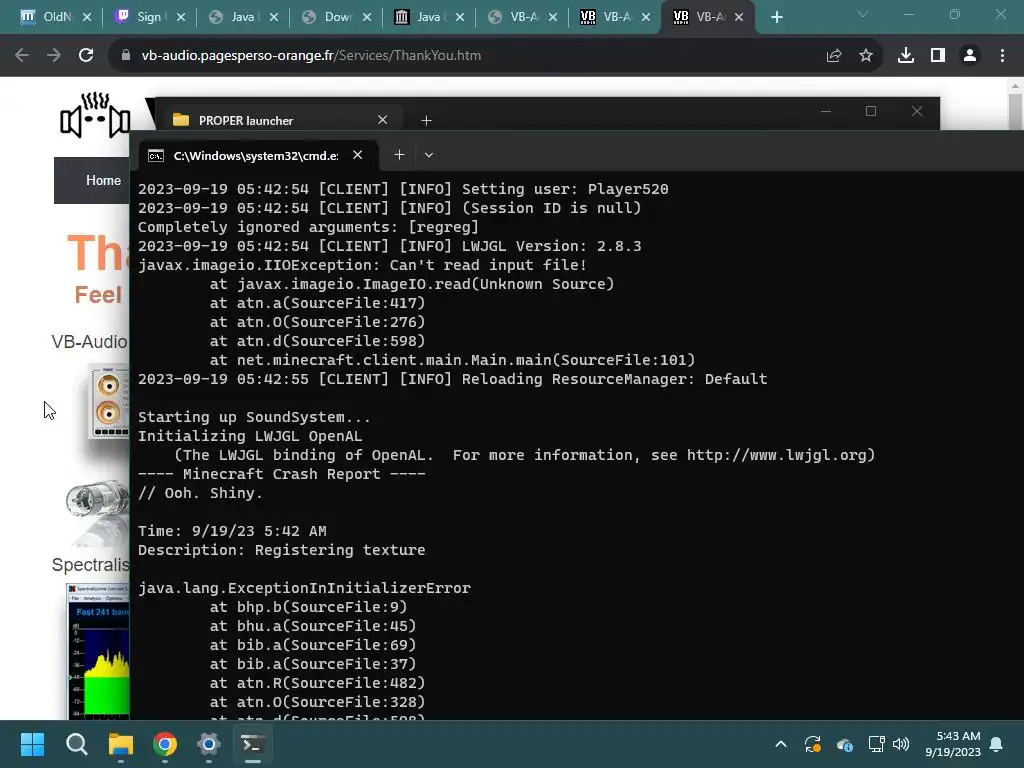Viewport: 1024px width, 768px height.
Task: Open the notifications bell icon
Action: (997, 744)
